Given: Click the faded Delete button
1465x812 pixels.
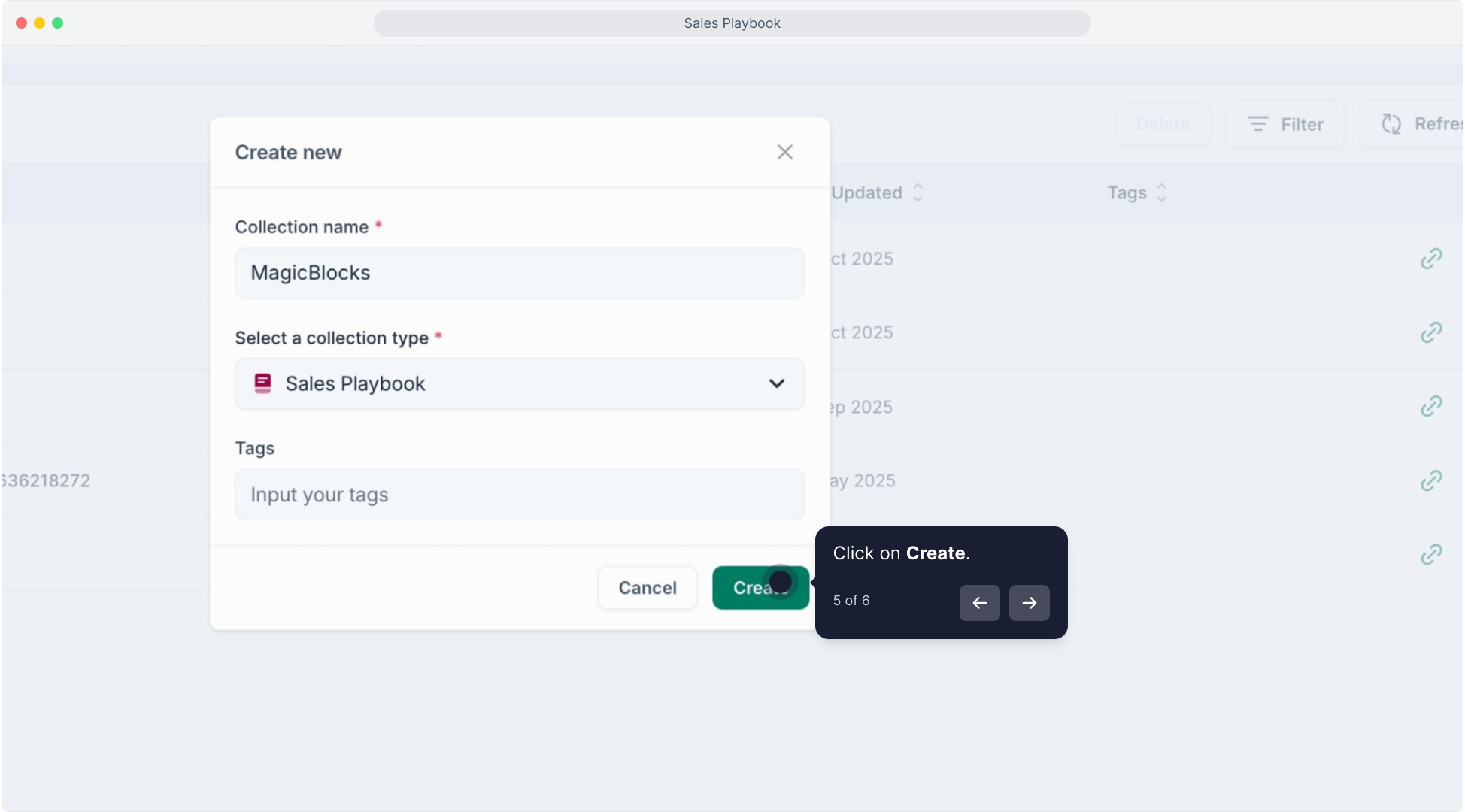Looking at the screenshot, I should pyautogui.click(x=1163, y=124).
